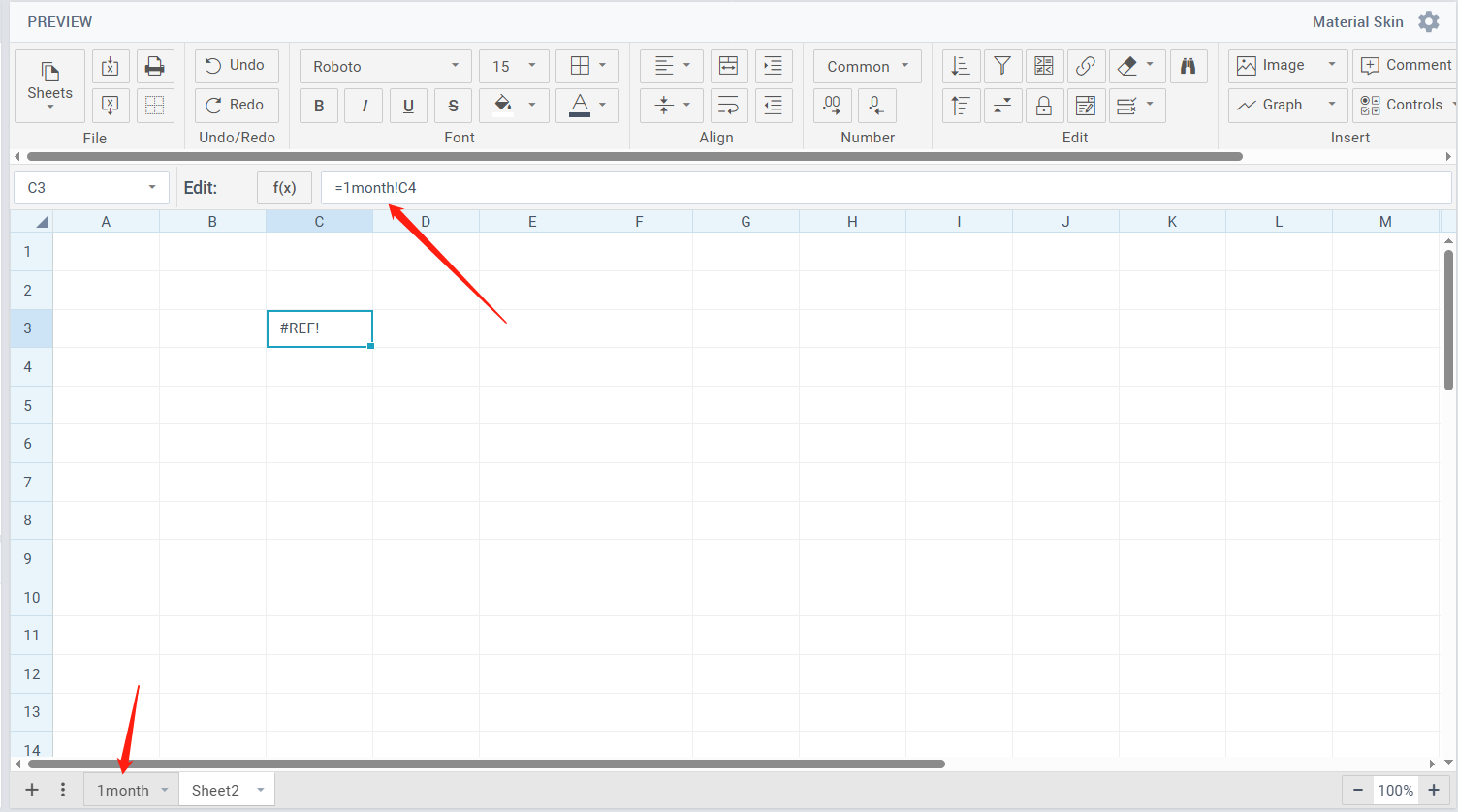Toggle italic formatting

(364, 106)
